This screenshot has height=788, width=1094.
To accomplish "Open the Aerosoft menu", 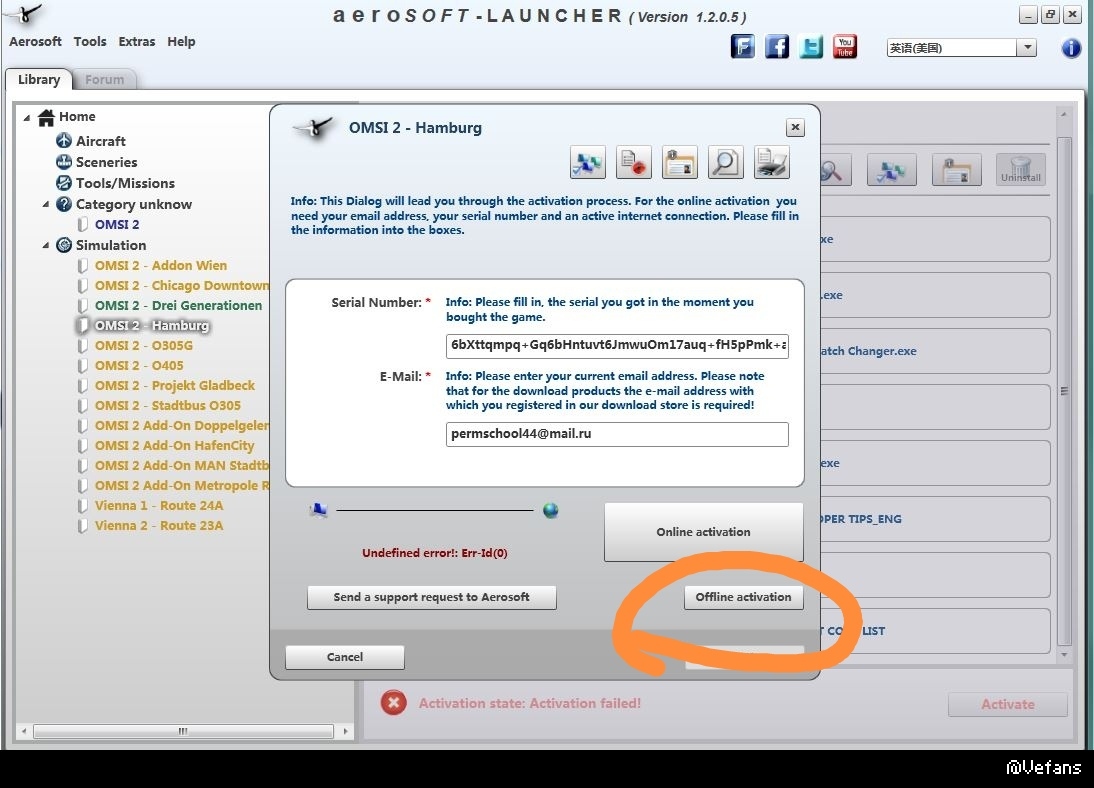I will 35,41.
